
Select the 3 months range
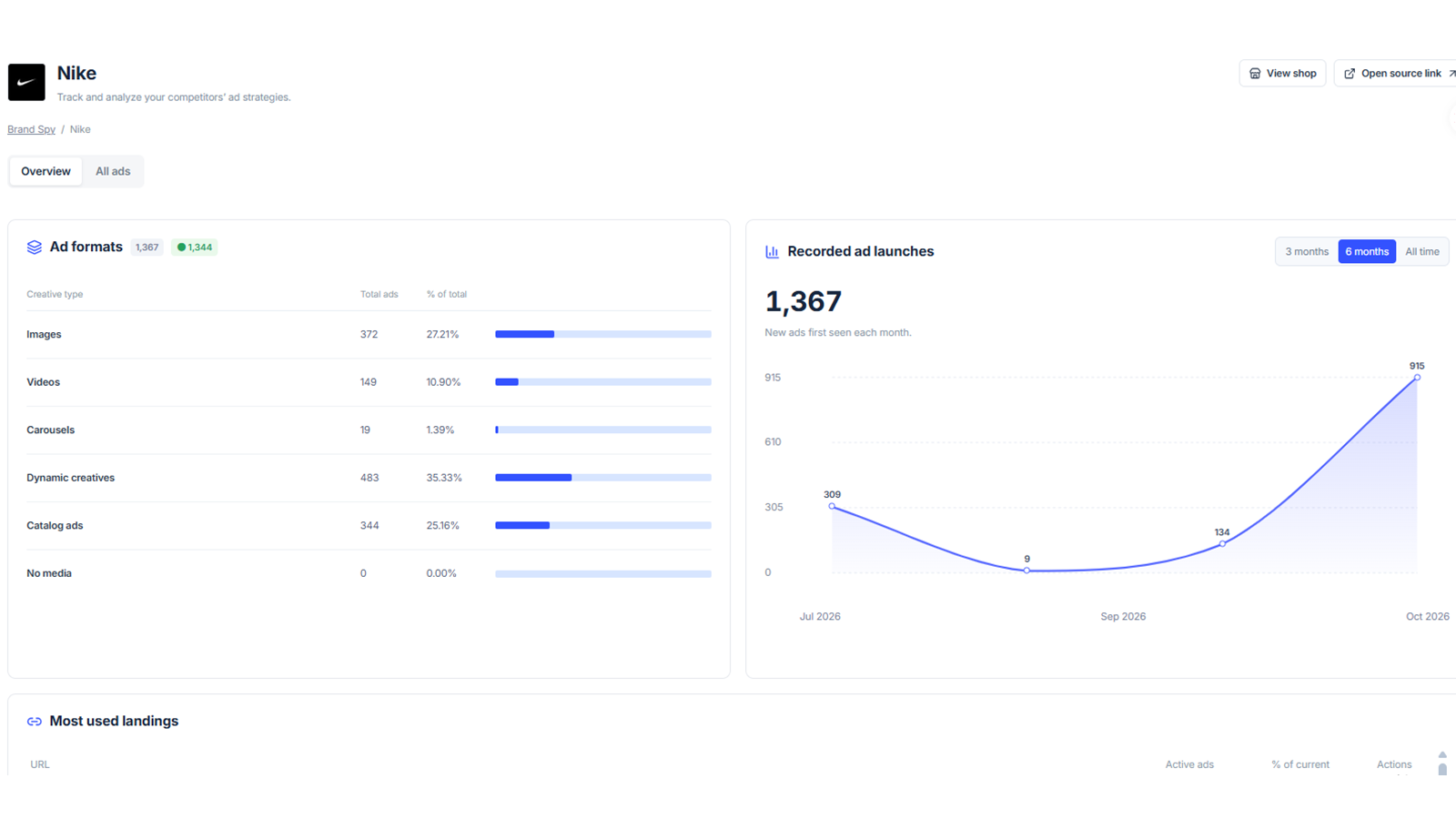tap(1307, 252)
